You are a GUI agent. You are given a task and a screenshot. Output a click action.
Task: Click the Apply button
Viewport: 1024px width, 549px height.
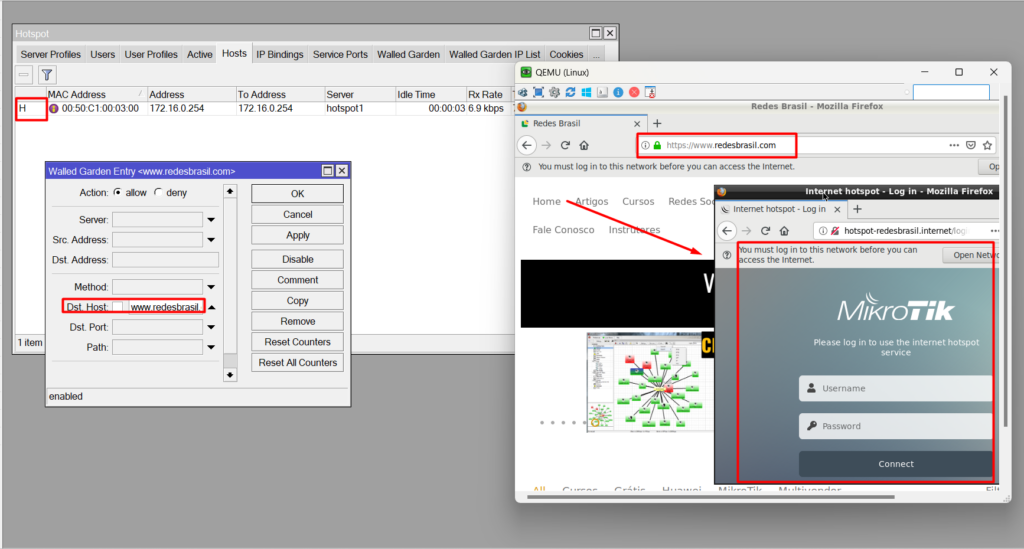pos(297,236)
